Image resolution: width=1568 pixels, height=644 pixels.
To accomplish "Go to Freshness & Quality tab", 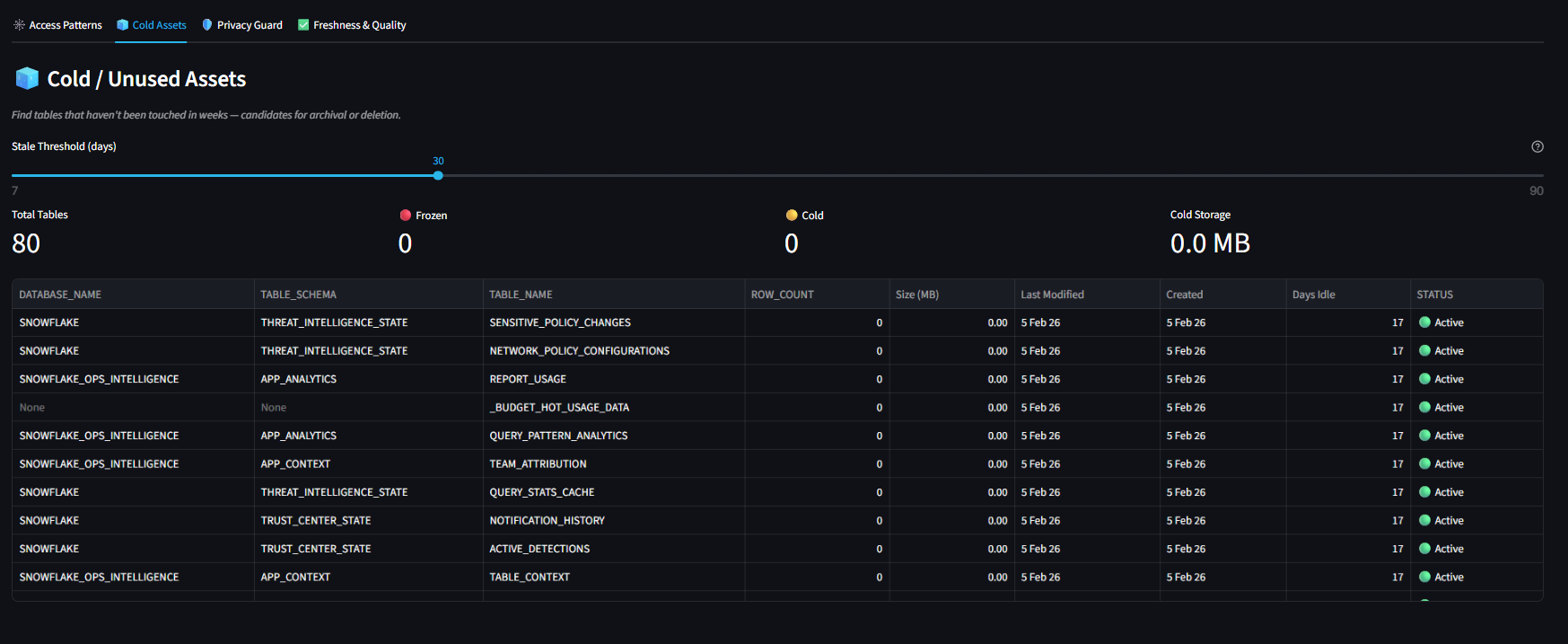I will 359,25.
